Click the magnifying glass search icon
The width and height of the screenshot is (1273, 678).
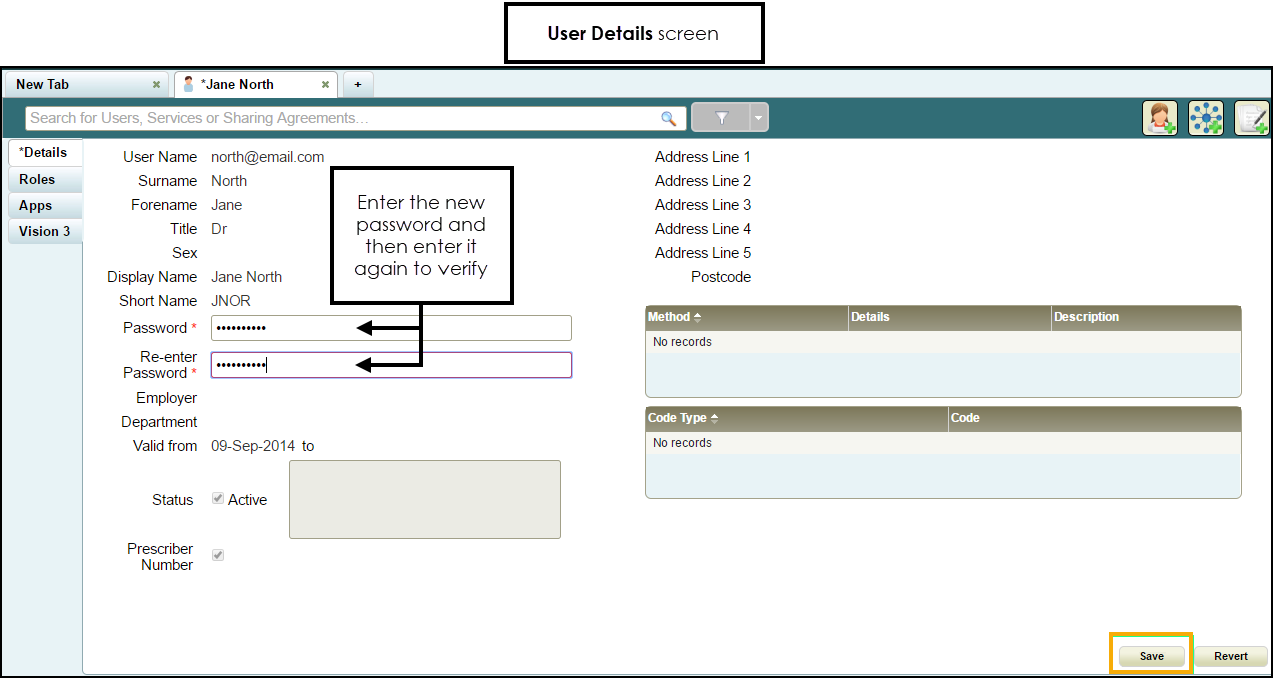pyautogui.click(x=669, y=118)
